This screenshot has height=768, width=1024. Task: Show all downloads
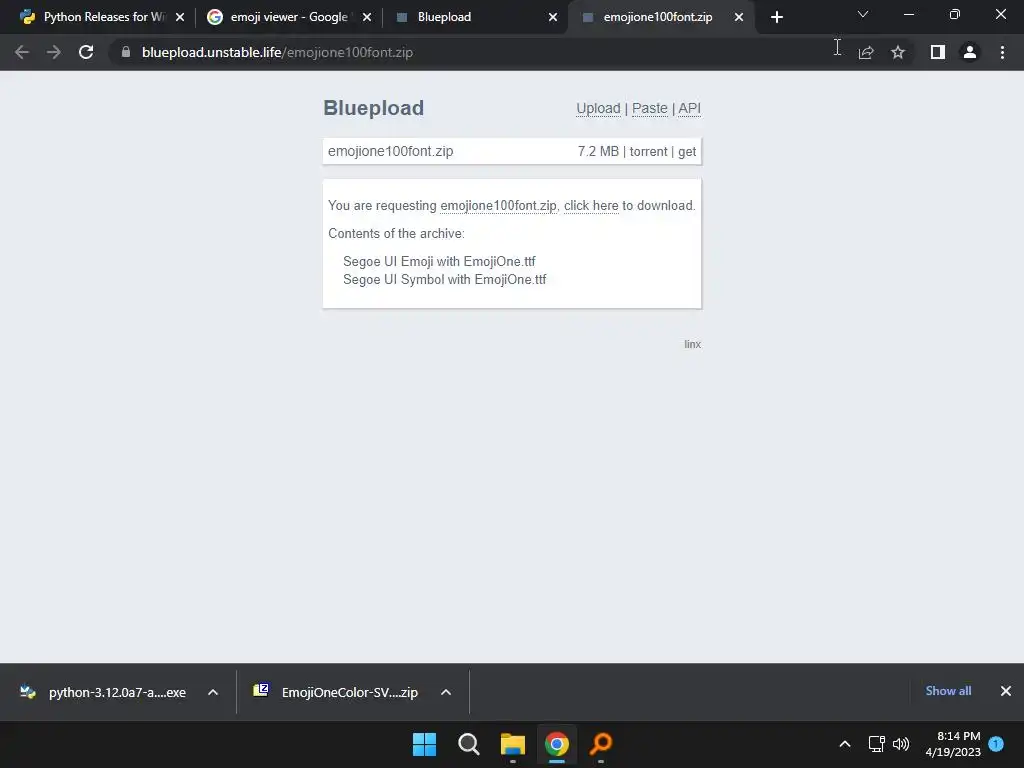tap(948, 691)
